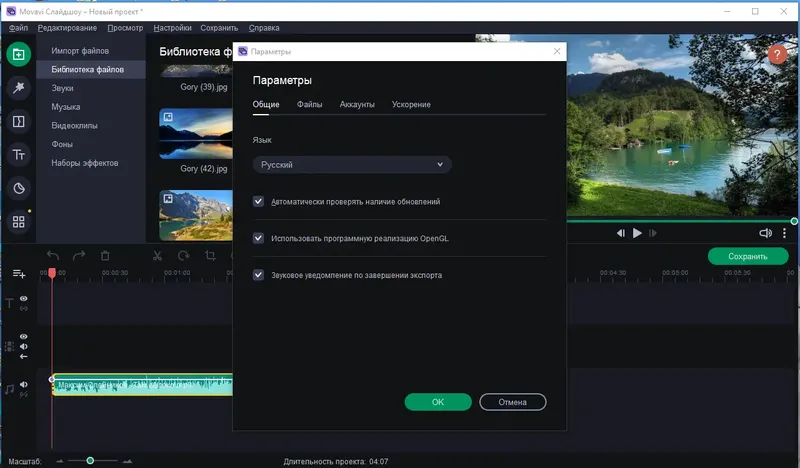Click the preview progress bar end handle
Image resolution: width=800 pixels, height=468 pixels.
[x=794, y=221]
